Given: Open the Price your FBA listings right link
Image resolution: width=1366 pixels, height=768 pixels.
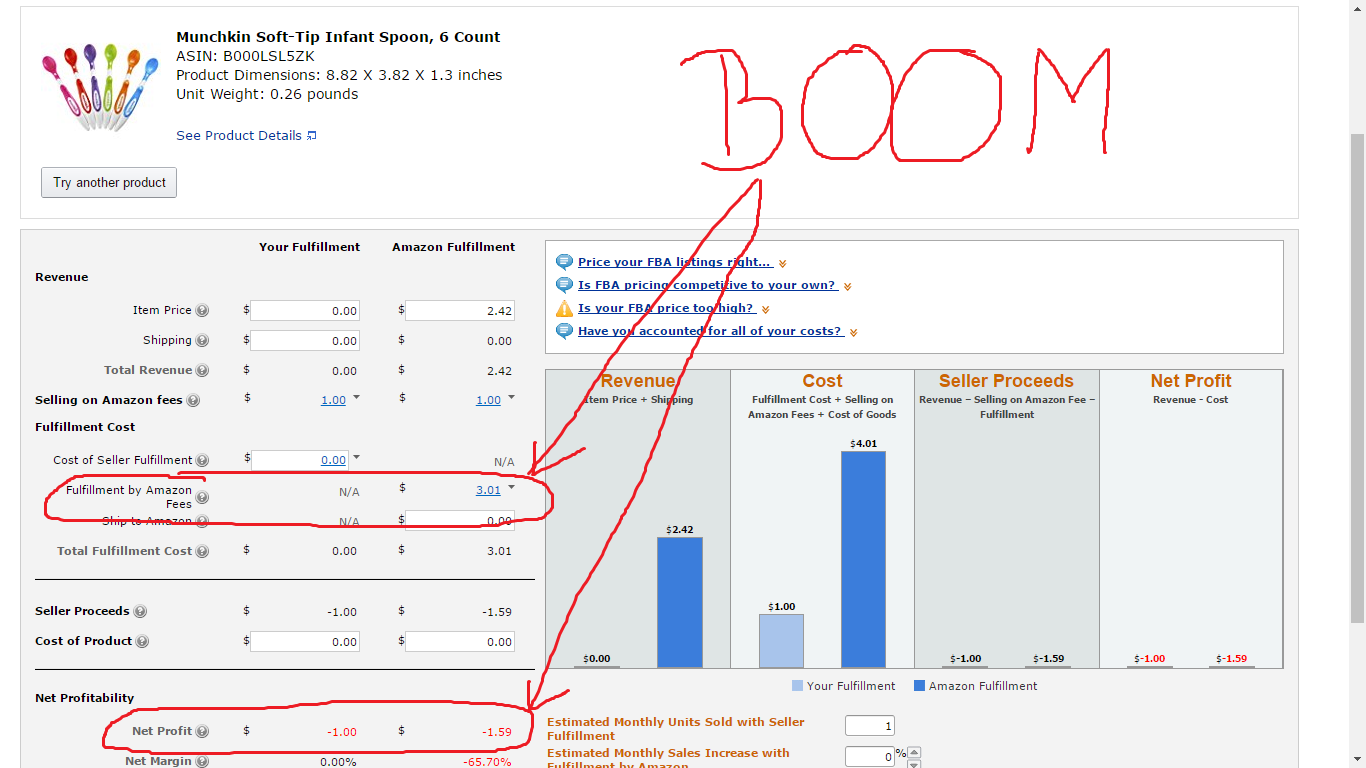Looking at the screenshot, I should (x=674, y=262).
